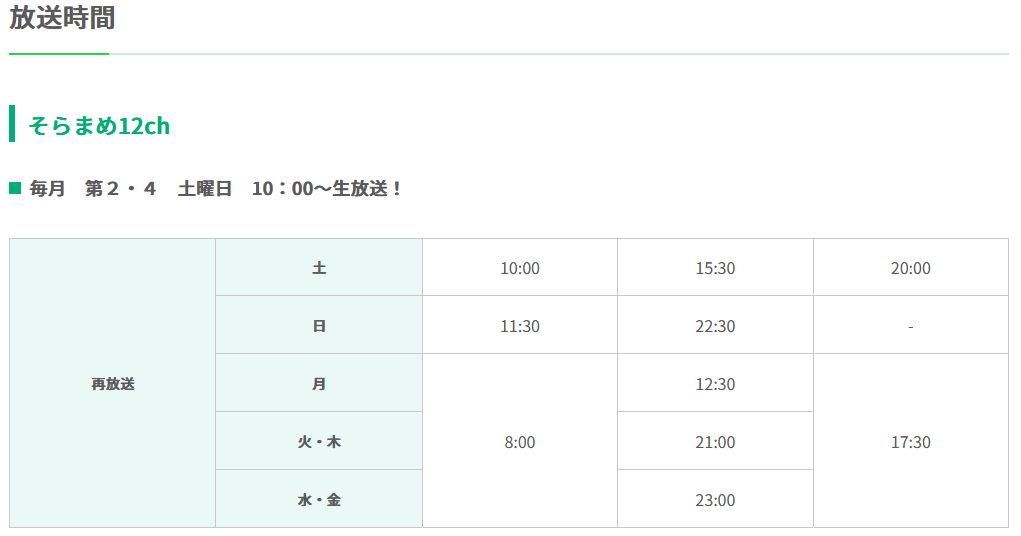Select the 21:00 time cell
Screen dimensions: 1021x536
click(715, 441)
